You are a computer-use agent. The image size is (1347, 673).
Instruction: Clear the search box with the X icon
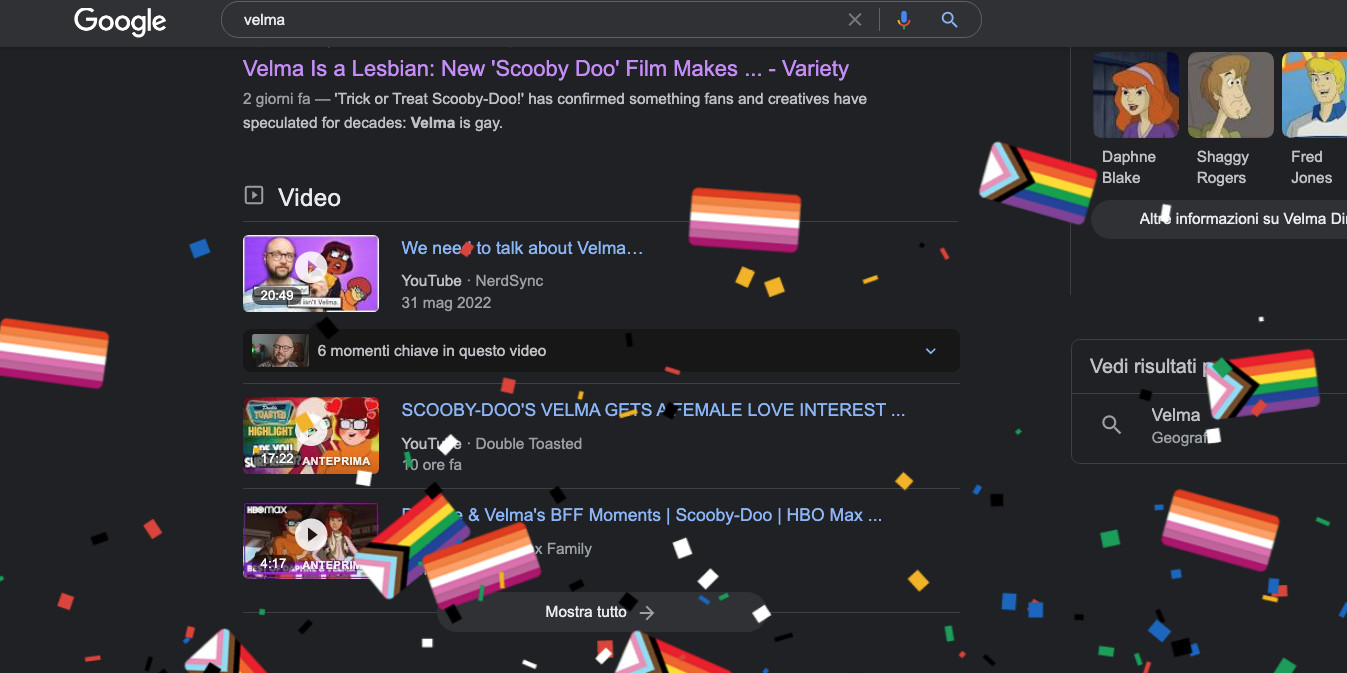click(x=855, y=20)
